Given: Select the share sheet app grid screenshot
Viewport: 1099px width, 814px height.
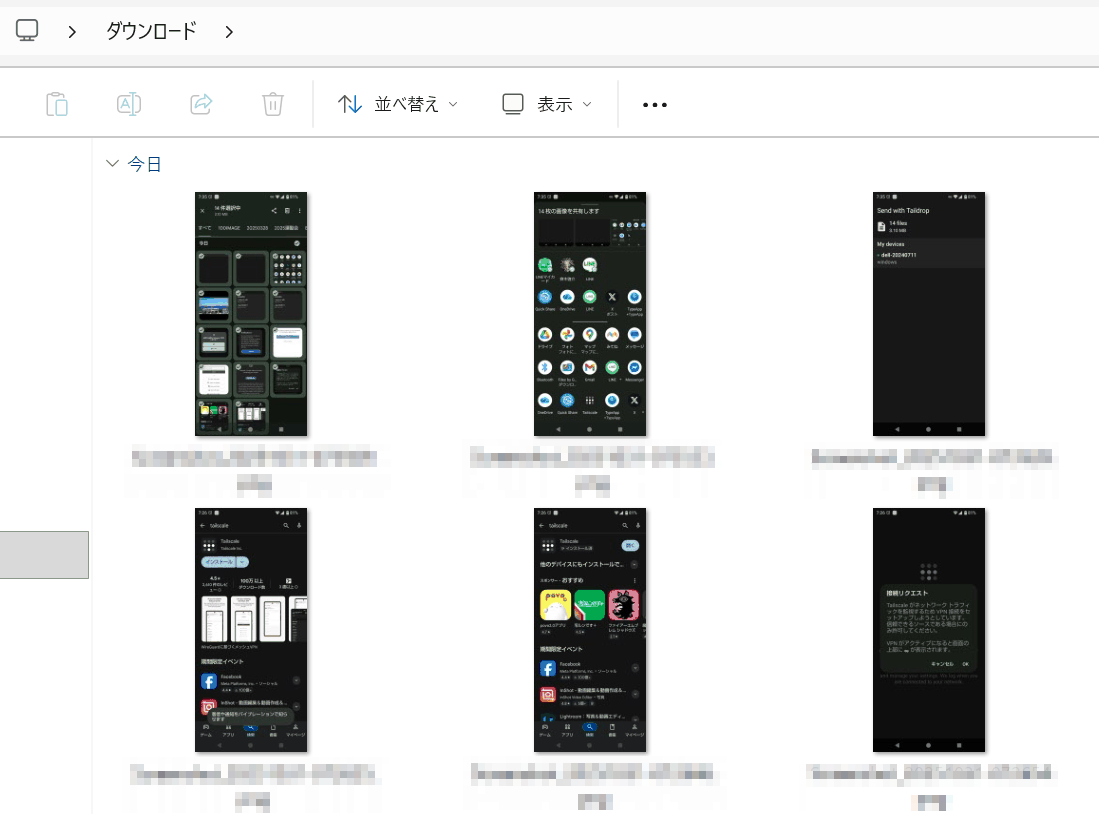Looking at the screenshot, I should click(x=590, y=314).
